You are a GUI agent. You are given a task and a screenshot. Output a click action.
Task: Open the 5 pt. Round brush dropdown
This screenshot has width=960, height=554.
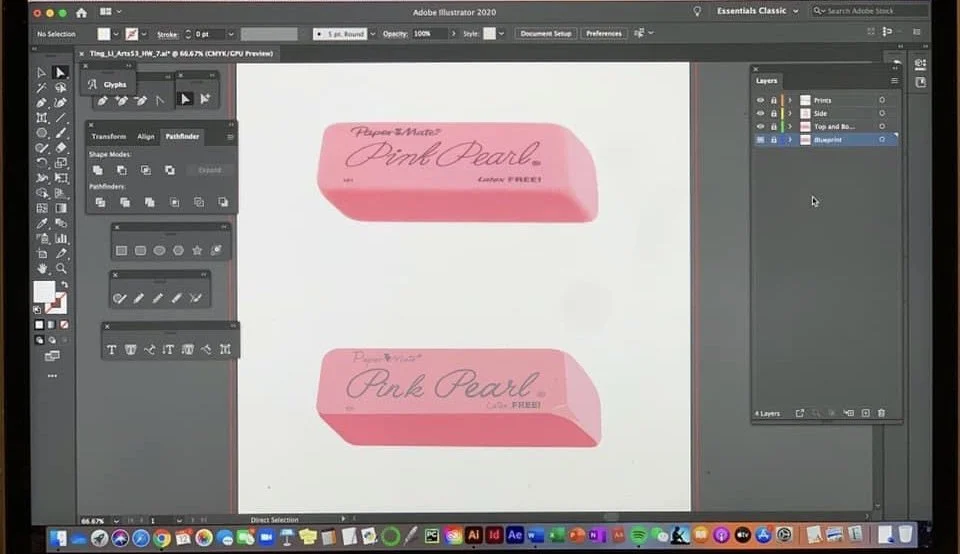coord(372,34)
